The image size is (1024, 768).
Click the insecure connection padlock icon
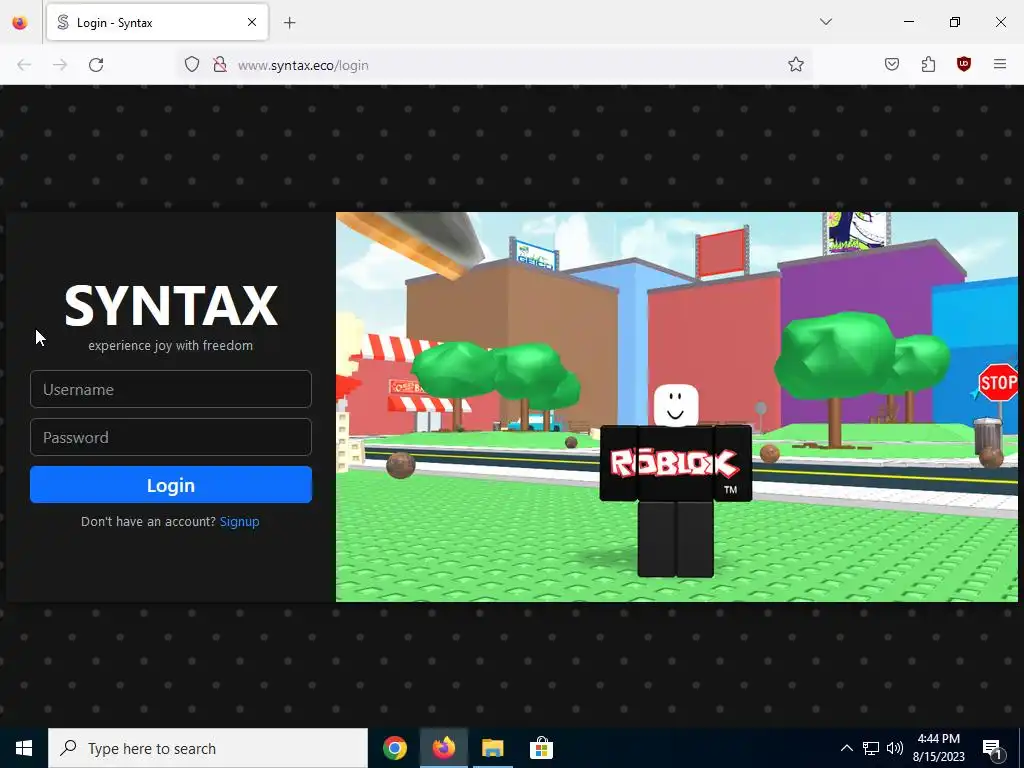point(220,65)
